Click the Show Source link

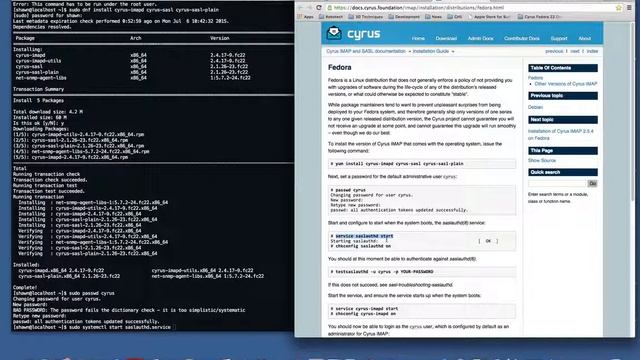point(542,160)
